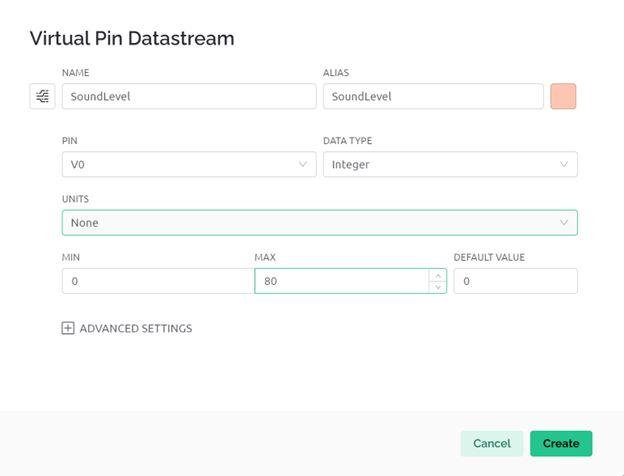Click the MAX value field showing 80
This screenshot has height=476, width=624.
340,281
